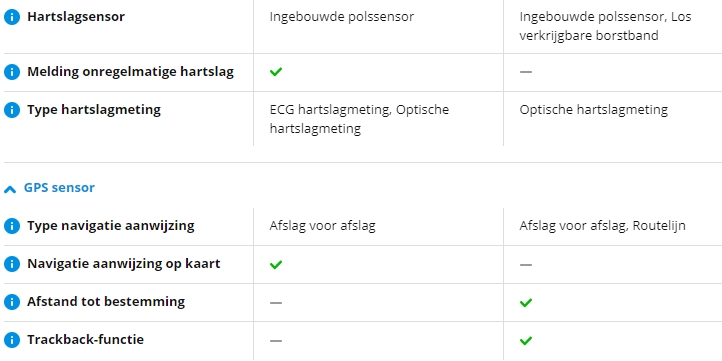The image size is (722, 361).
Task: Click the Hartslagsensor label text
Action: pos(76,17)
